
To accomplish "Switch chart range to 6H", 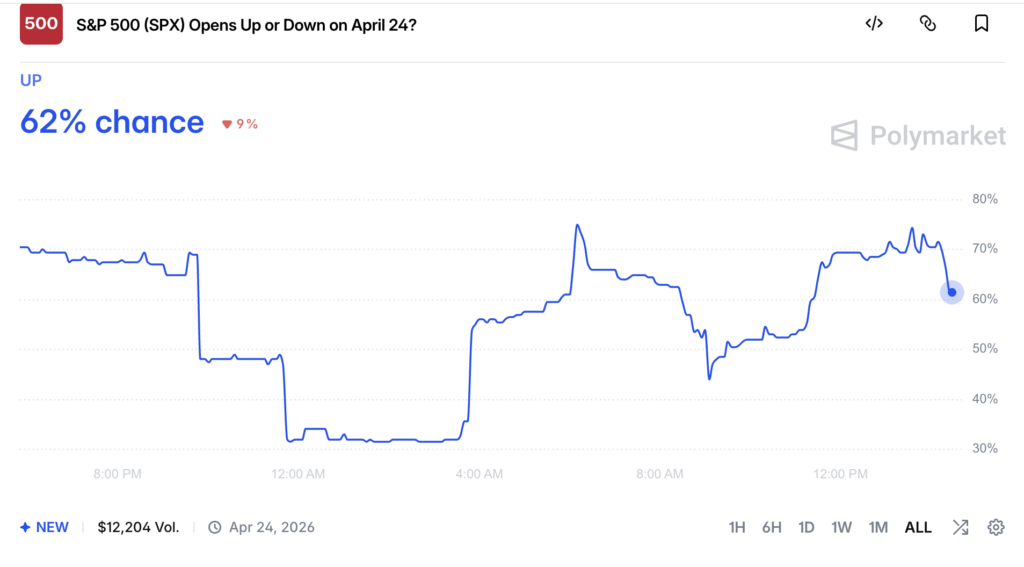I will click(771, 527).
